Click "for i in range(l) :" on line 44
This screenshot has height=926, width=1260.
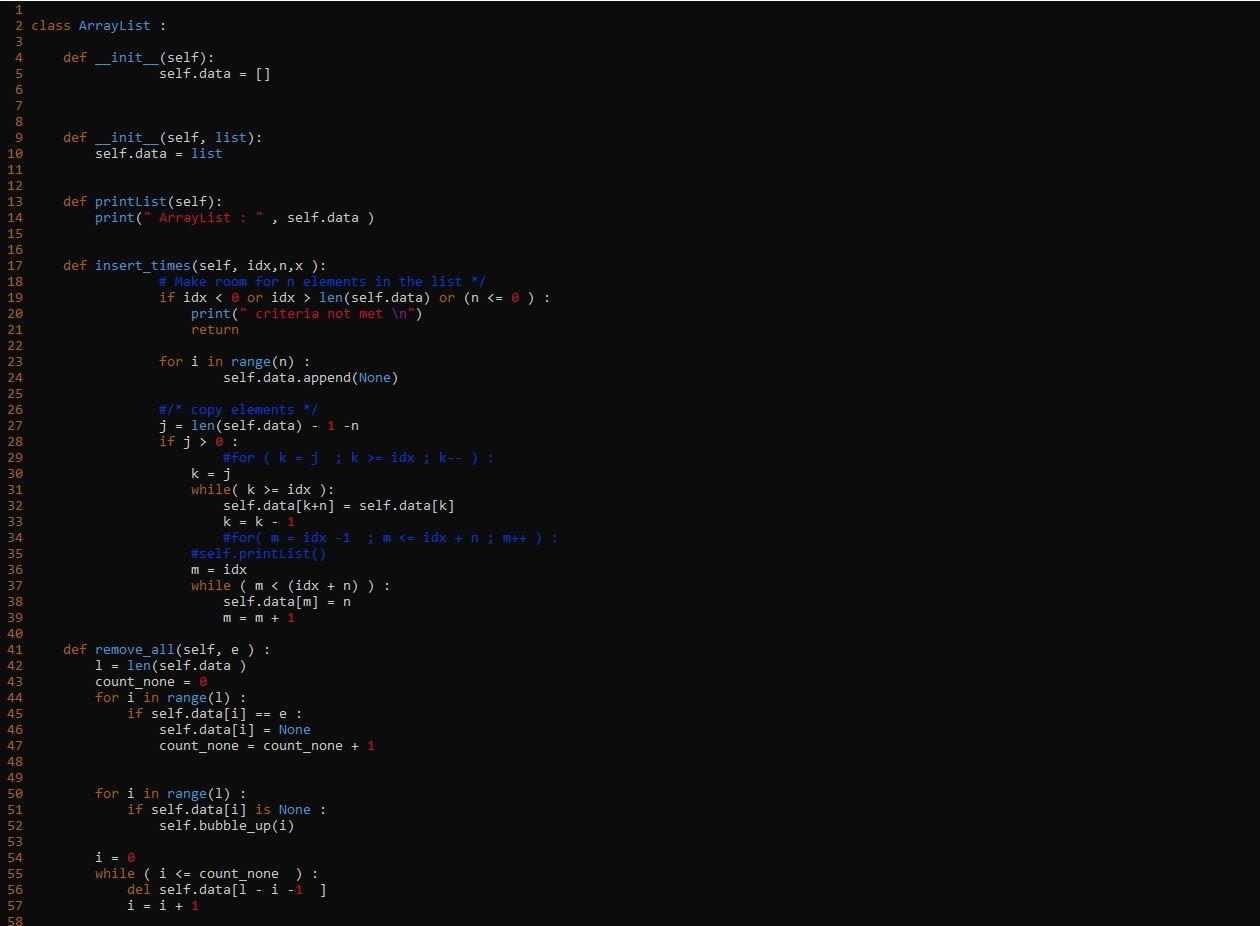171,698
